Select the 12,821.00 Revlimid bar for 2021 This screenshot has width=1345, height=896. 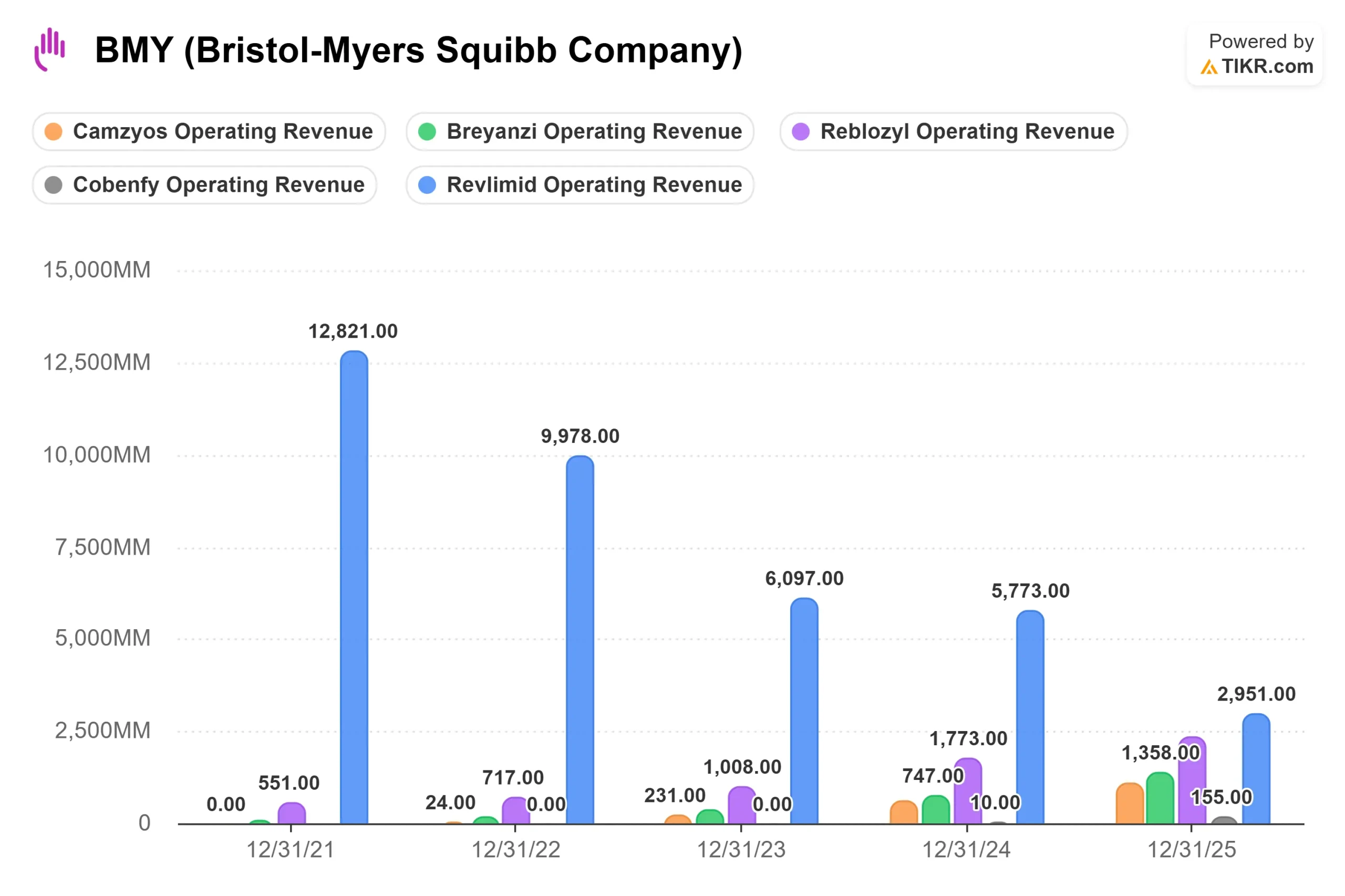click(x=354, y=587)
